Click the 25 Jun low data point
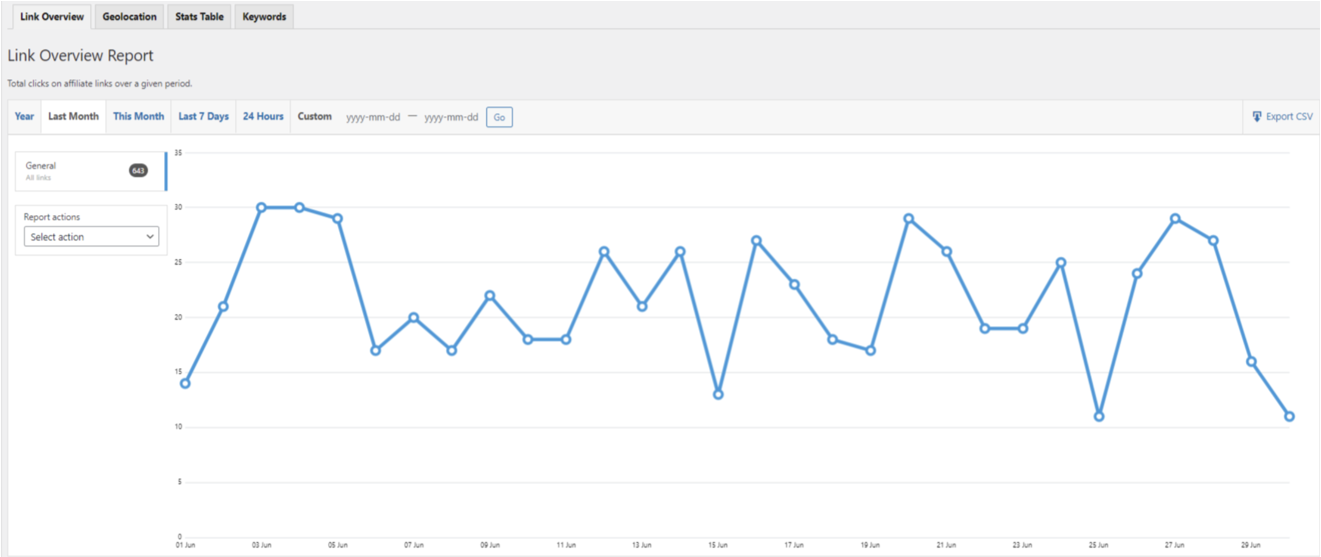This screenshot has width=1321, height=557. 1099,416
